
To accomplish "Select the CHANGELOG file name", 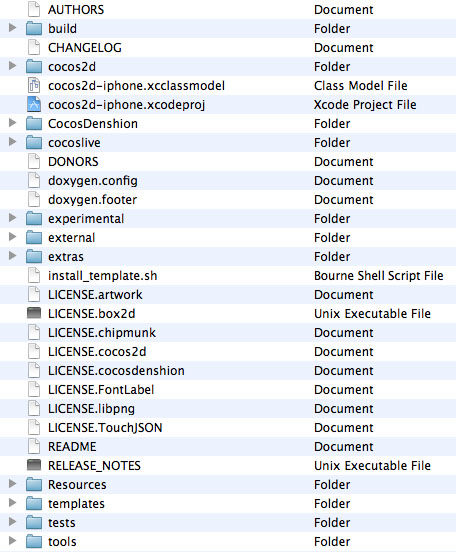I will coord(85,48).
